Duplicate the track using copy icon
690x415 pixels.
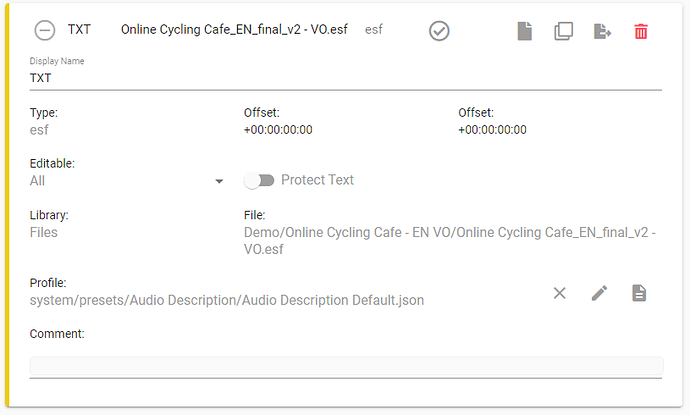click(563, 31)
